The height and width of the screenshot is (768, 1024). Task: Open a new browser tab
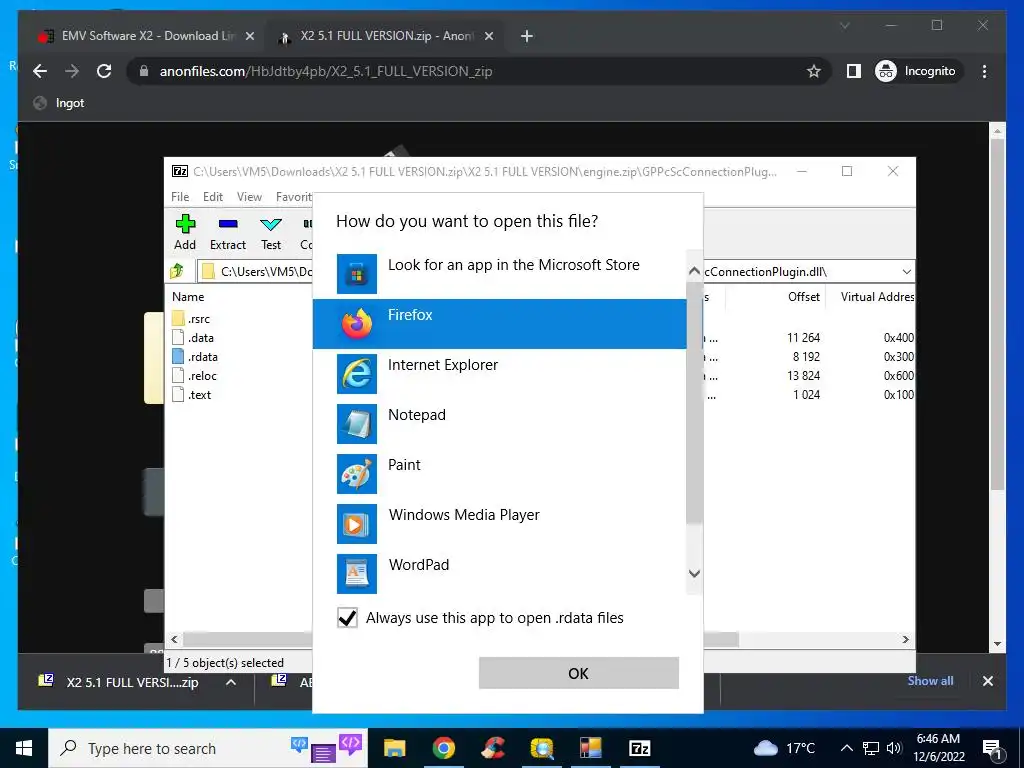pyautogui.click(x=527, y=36)
